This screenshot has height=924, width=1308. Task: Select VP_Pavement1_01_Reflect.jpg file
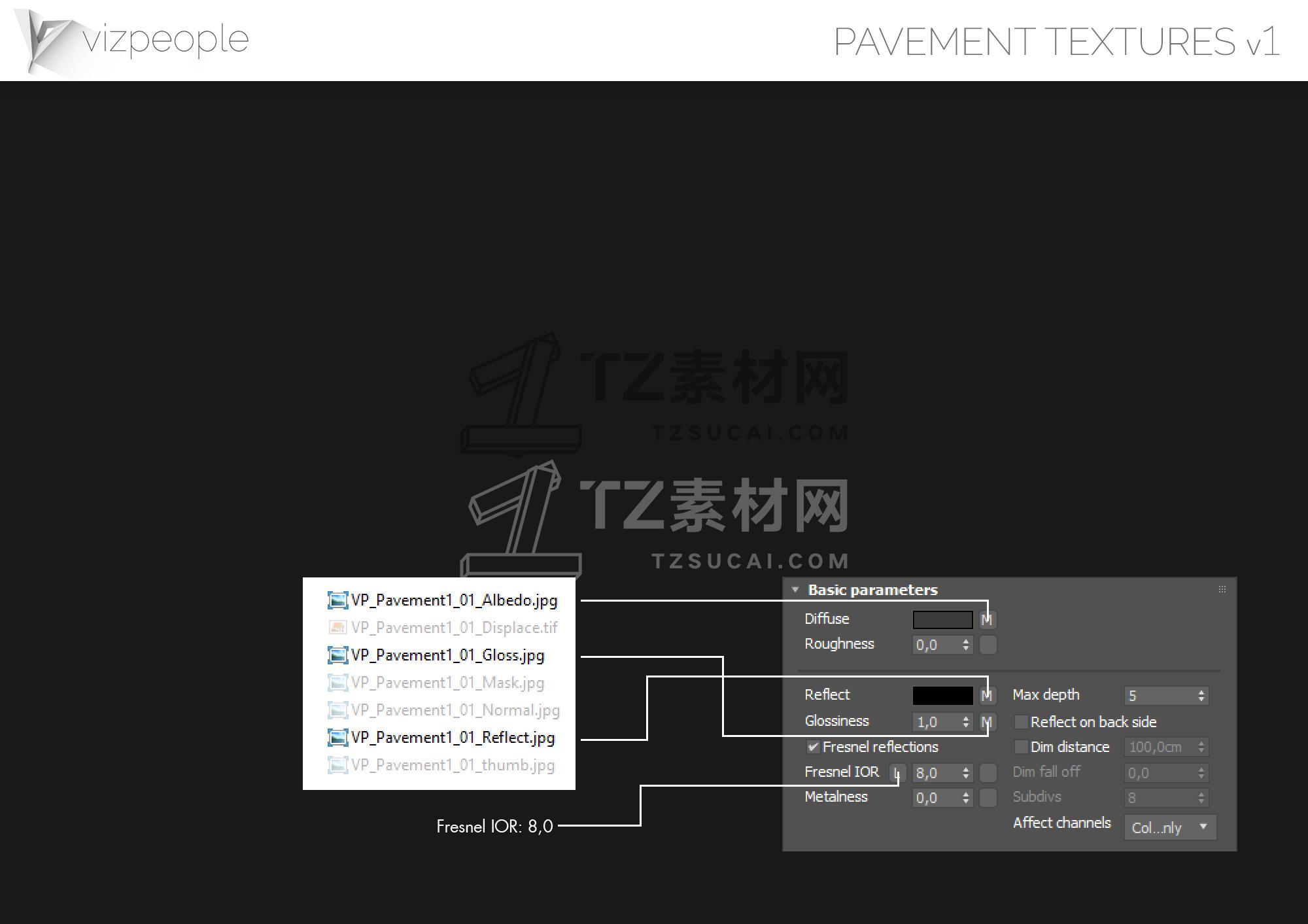click(x=441, y=738)
